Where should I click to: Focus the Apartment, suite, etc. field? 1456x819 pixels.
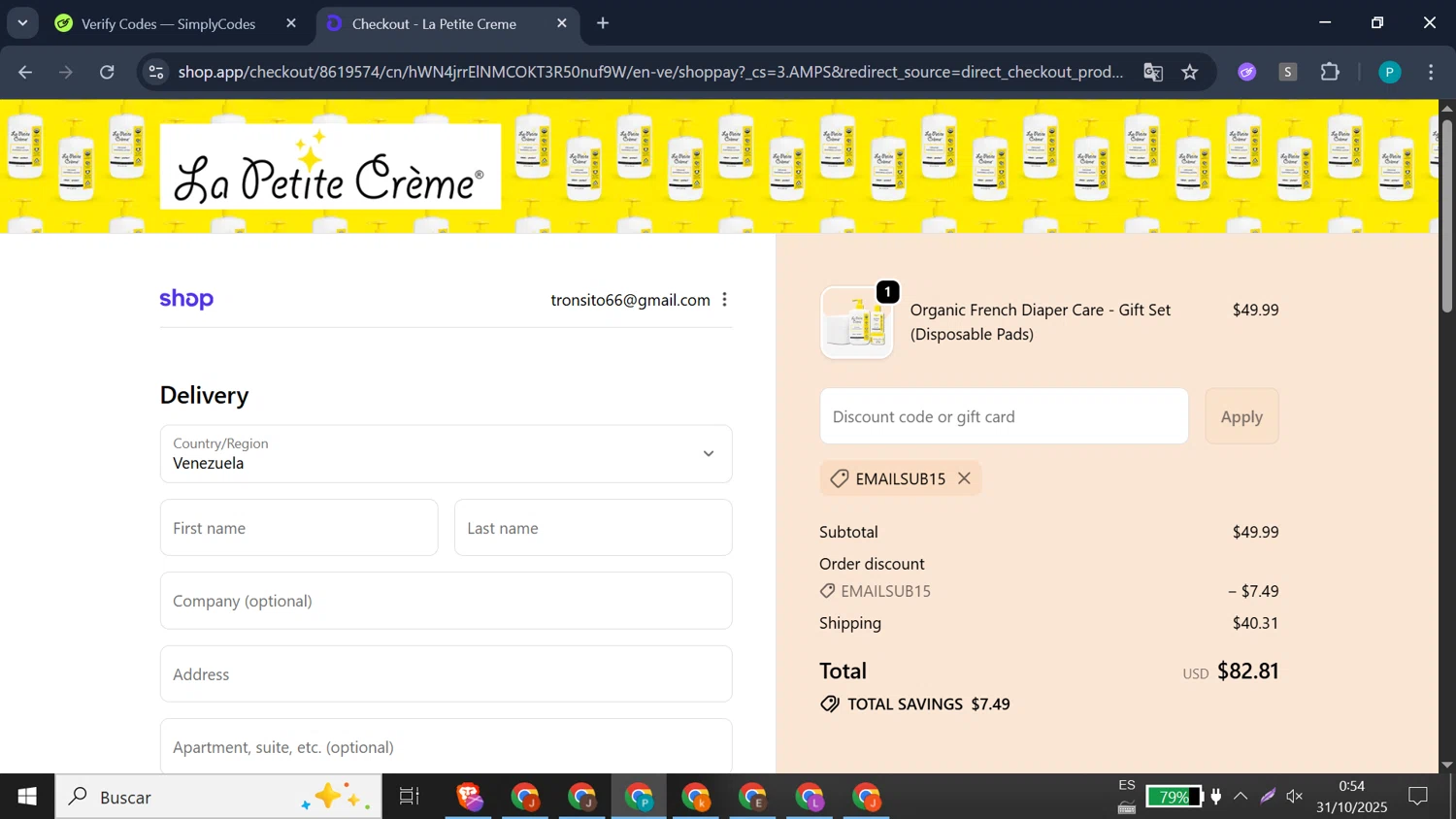pos(446,746)
